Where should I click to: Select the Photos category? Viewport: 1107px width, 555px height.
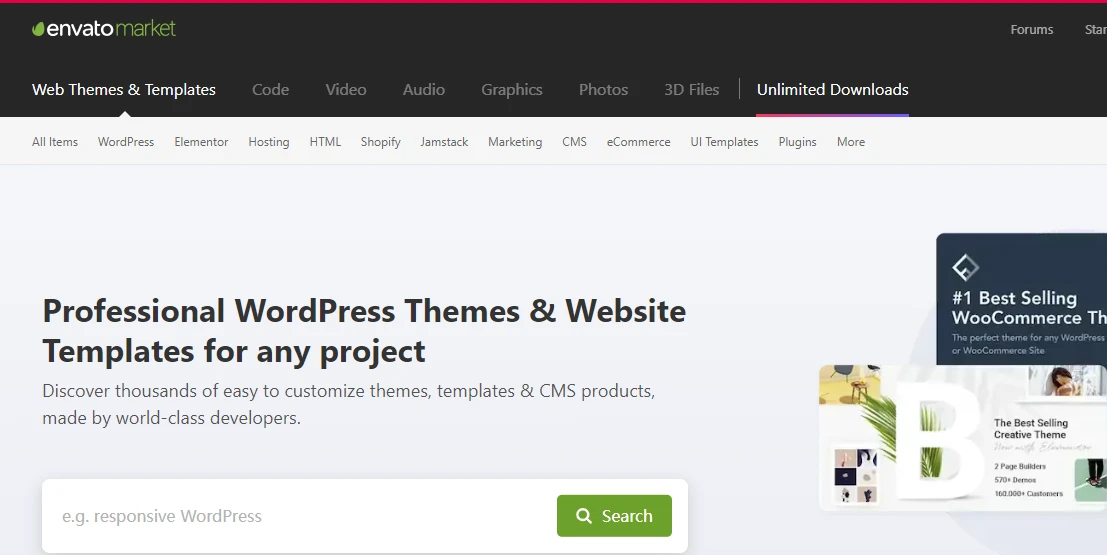(x=604, y=90)
